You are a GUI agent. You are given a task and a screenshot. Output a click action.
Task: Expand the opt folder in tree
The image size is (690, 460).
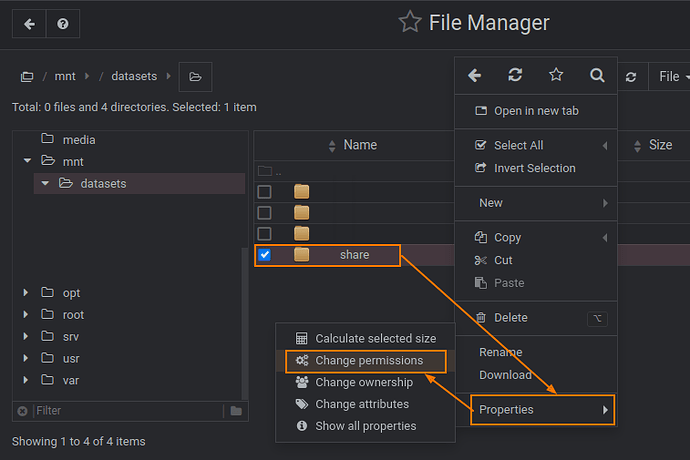(26, 293)
